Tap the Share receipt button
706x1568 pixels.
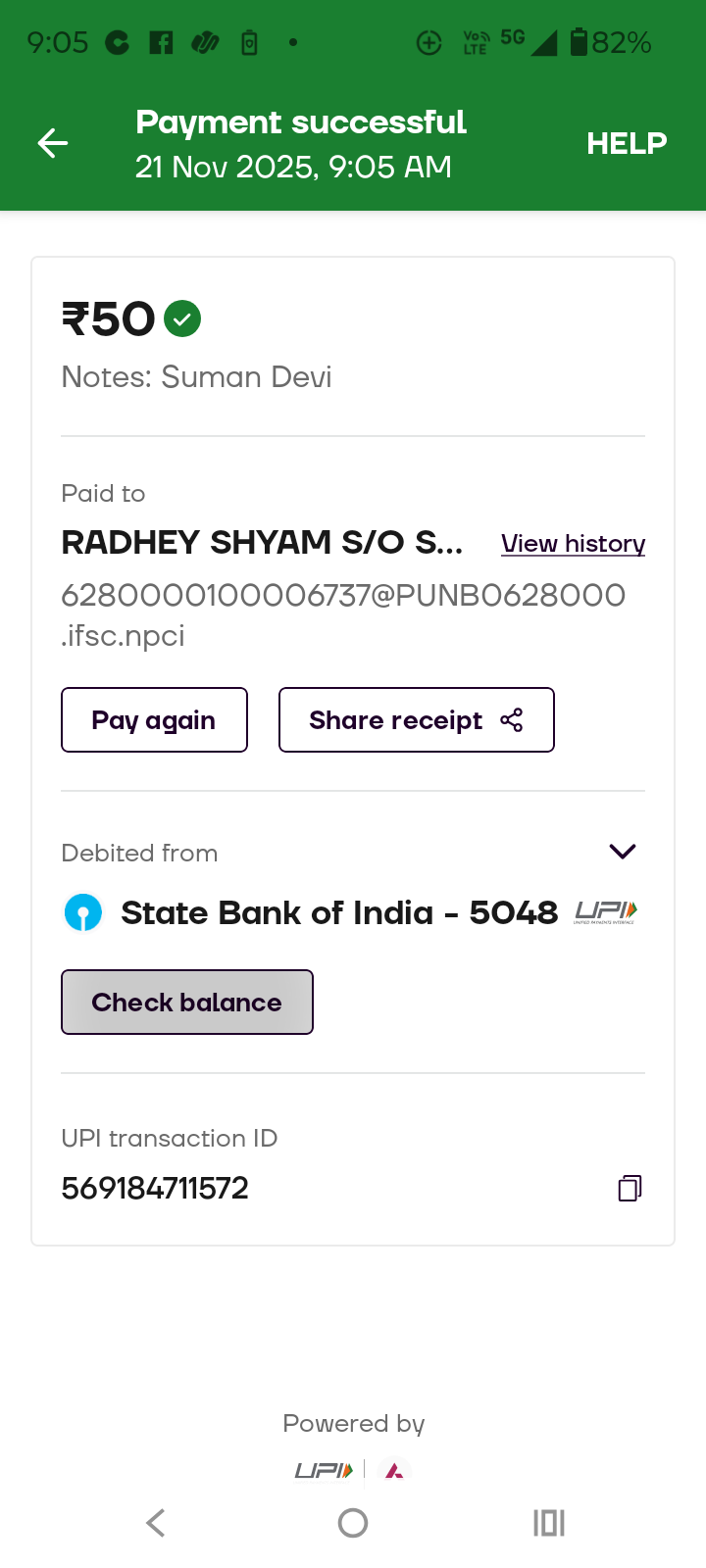pyautogui.click(x=416, y=720)
